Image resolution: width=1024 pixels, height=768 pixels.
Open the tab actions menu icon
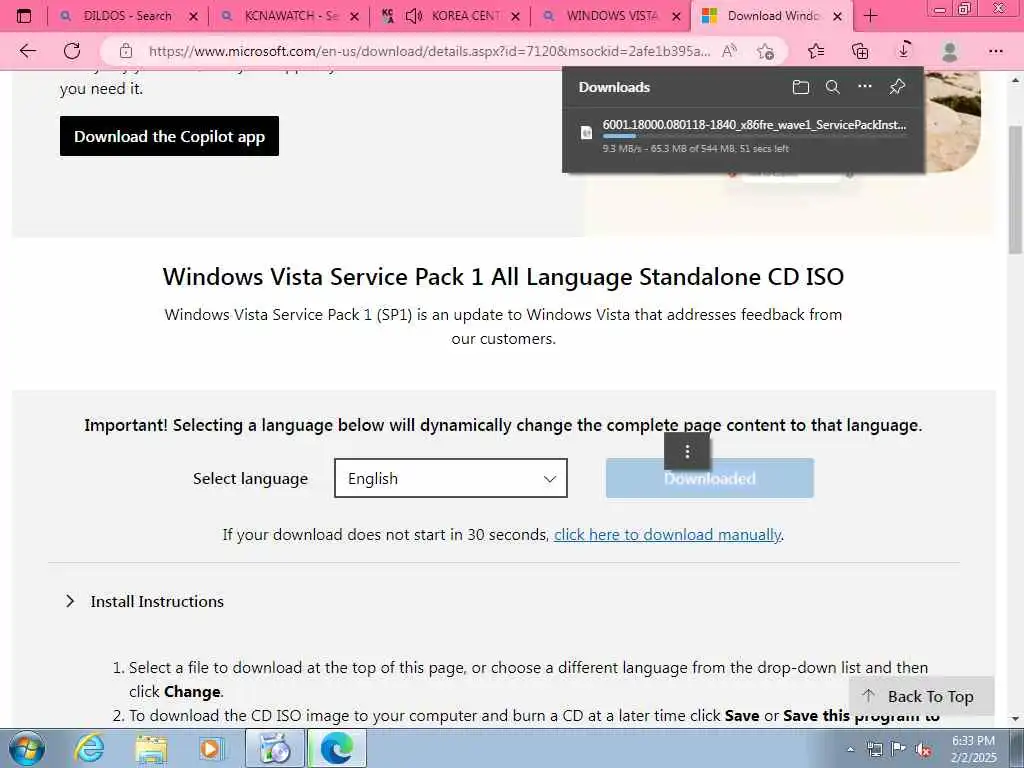tap(24, 16)
